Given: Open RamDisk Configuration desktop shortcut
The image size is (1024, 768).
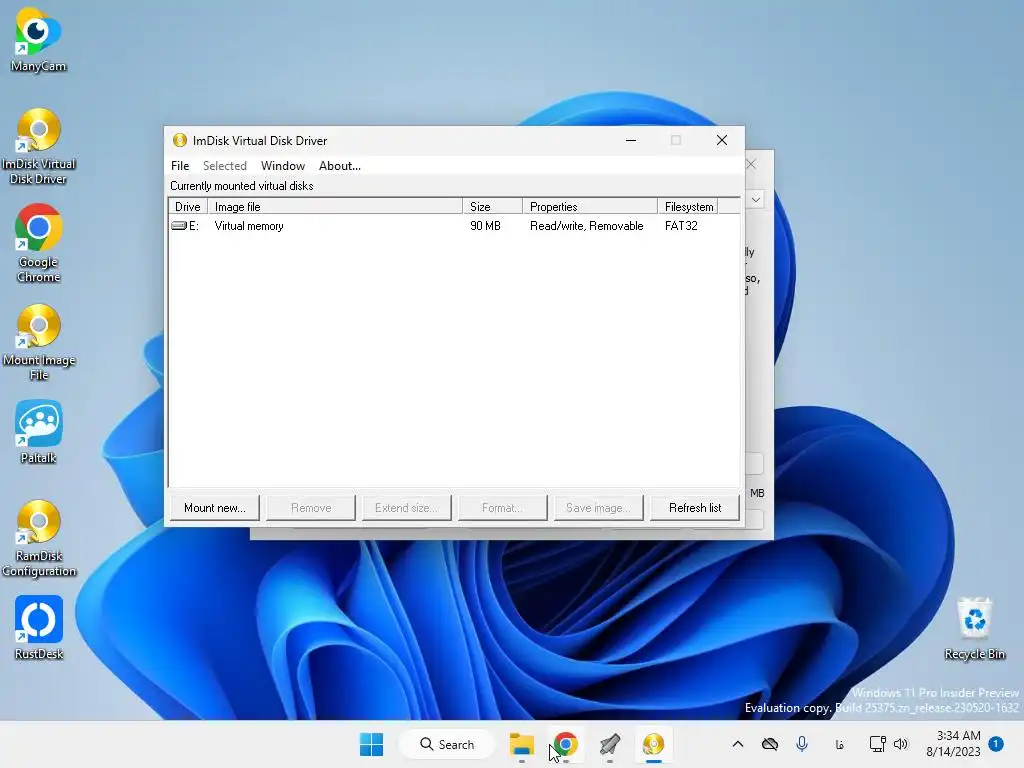Looking at the screenshot, I should 39,538.
